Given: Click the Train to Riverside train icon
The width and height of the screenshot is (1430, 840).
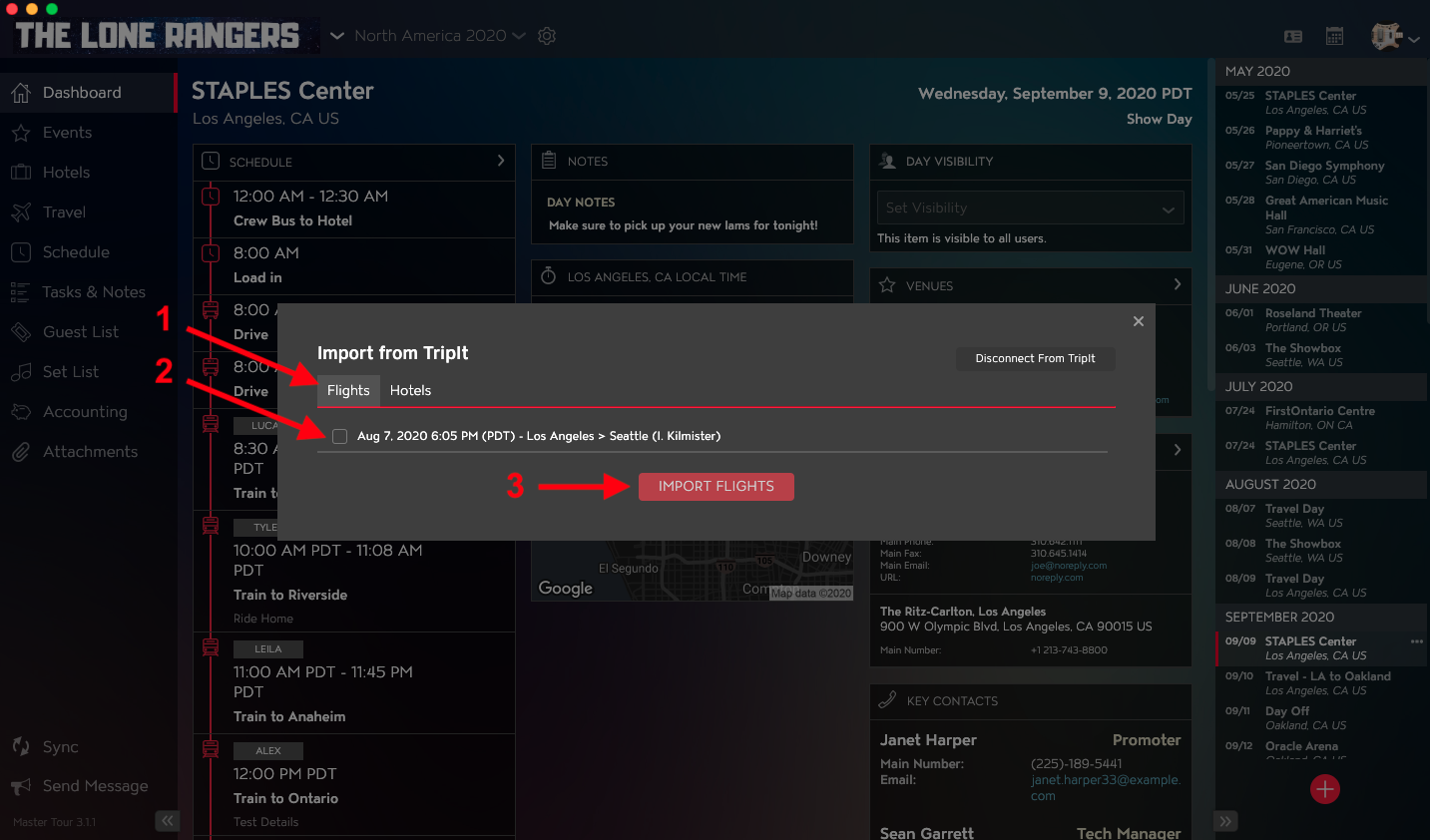Looking at the screenshot, I should click(x=211, y=525).
